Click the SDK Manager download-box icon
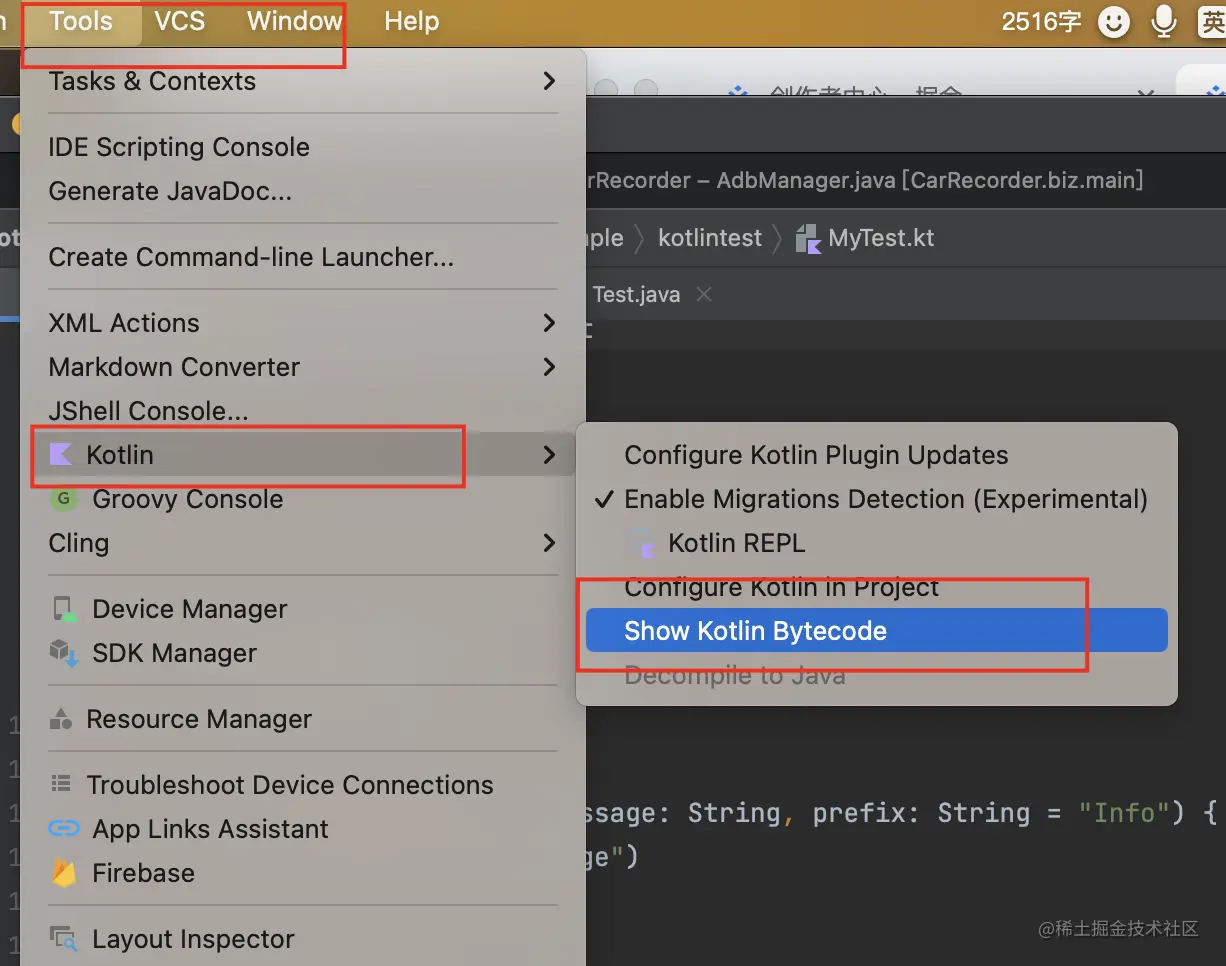This screenshot has width=1226, height=966. pyautogui.click(x=64, y=653)
